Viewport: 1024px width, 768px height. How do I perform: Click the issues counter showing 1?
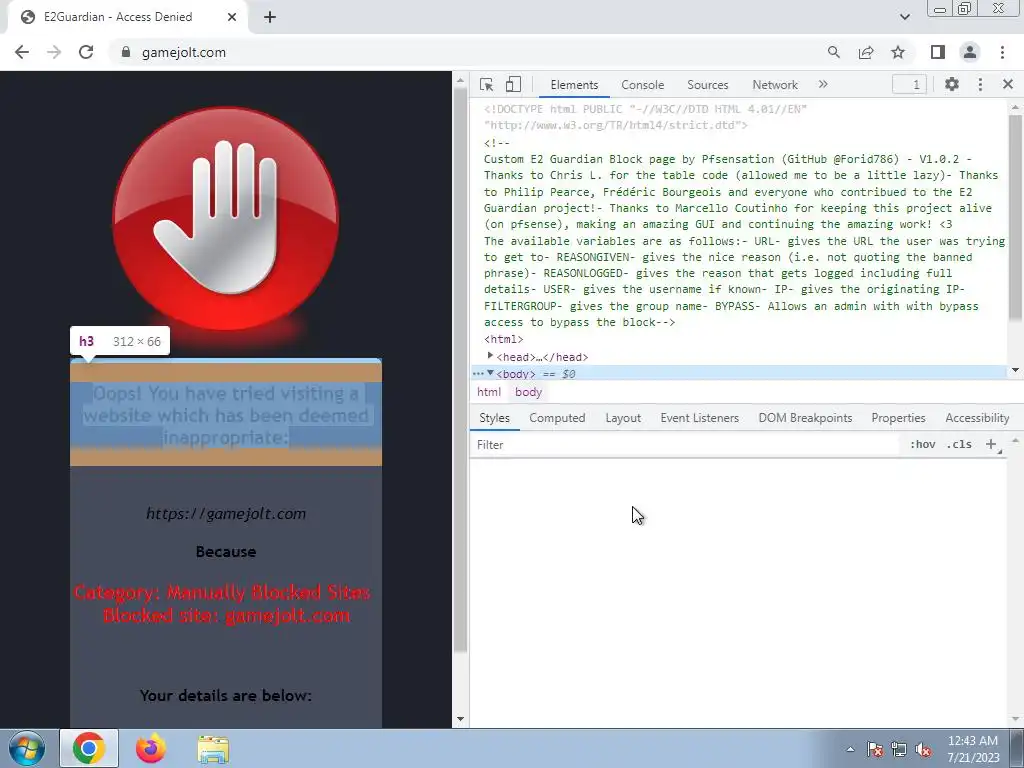click(910, 85)
